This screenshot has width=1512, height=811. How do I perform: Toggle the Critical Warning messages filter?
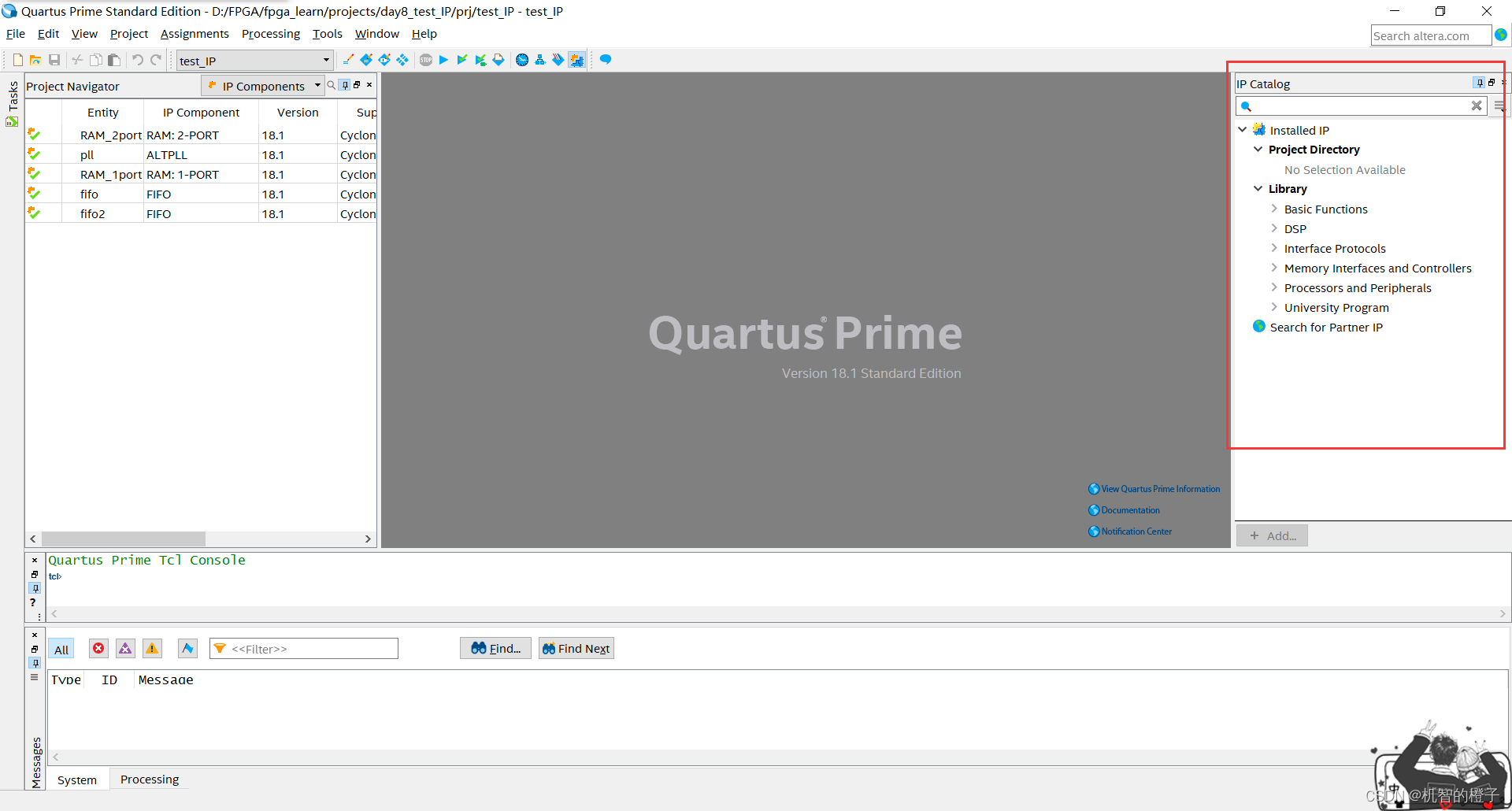(x=125, y=648)
